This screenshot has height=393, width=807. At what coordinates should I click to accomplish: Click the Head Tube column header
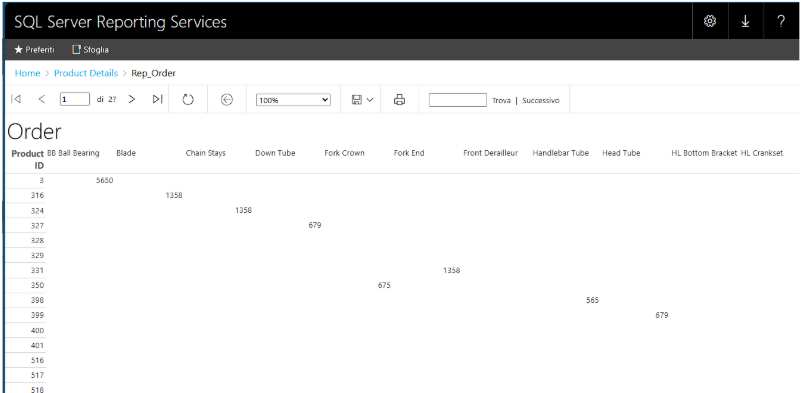click(x=621, y=153)
